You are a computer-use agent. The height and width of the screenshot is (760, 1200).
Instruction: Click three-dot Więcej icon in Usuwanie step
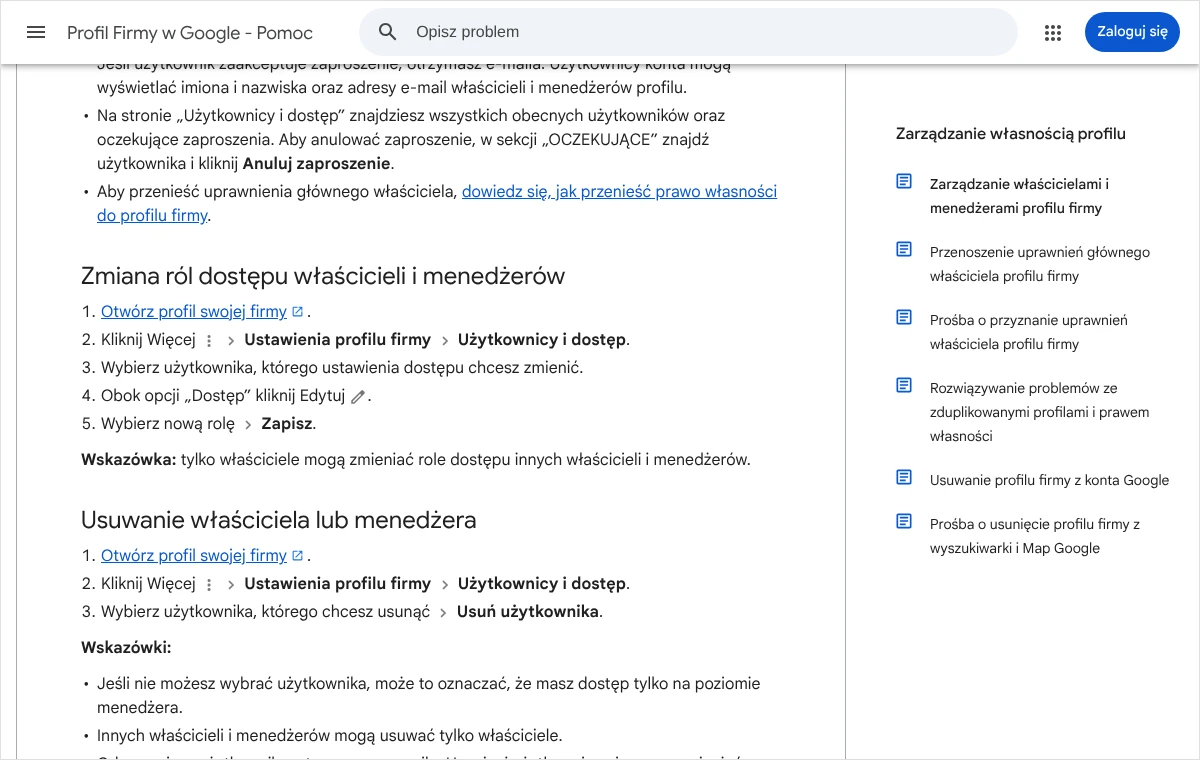(x=209, y=584)
